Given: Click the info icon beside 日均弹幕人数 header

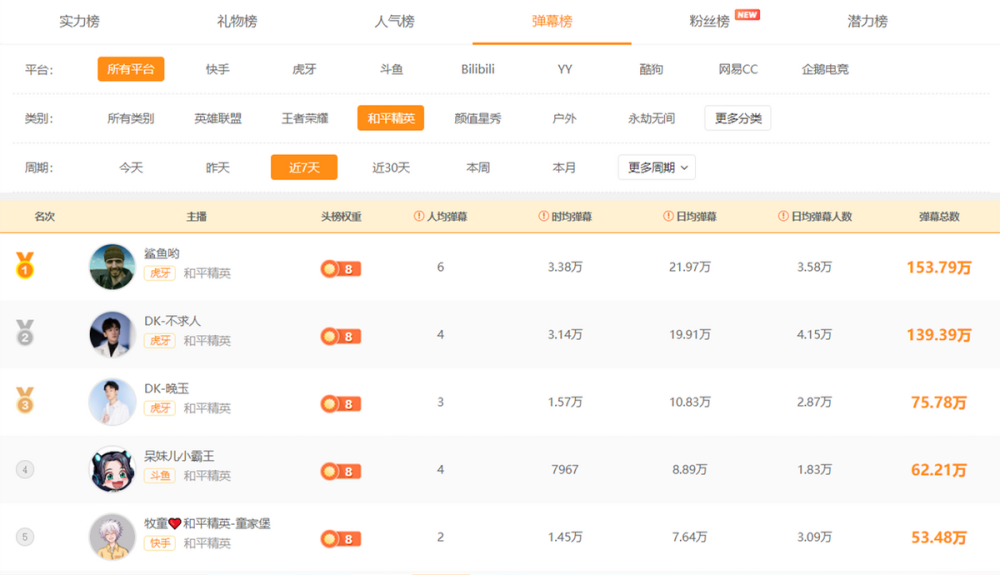Looking at the screenshot, I should [x=783, y=216].
